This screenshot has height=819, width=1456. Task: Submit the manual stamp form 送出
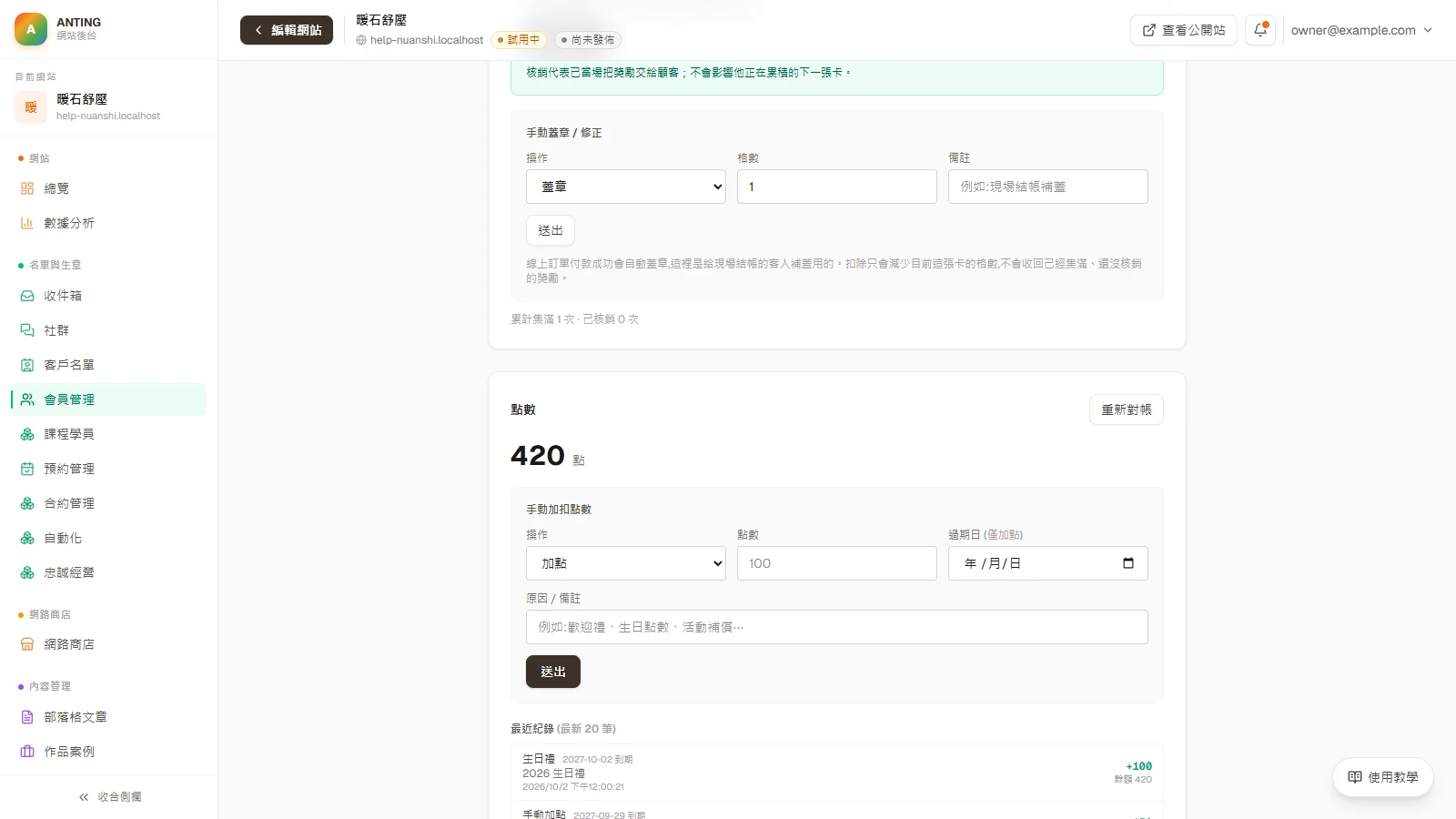[551, 230]
